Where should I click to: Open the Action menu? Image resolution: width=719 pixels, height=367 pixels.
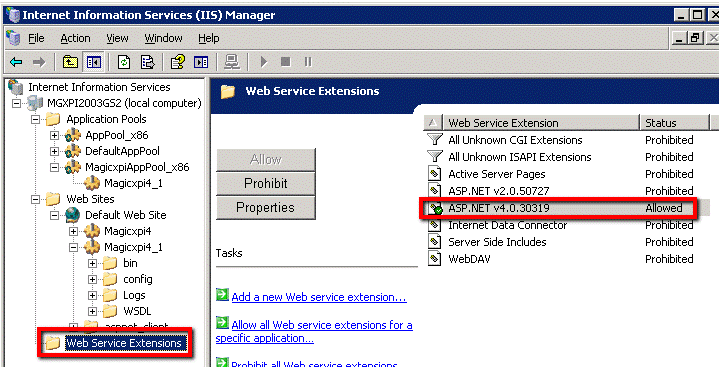(x=75, y=39)
